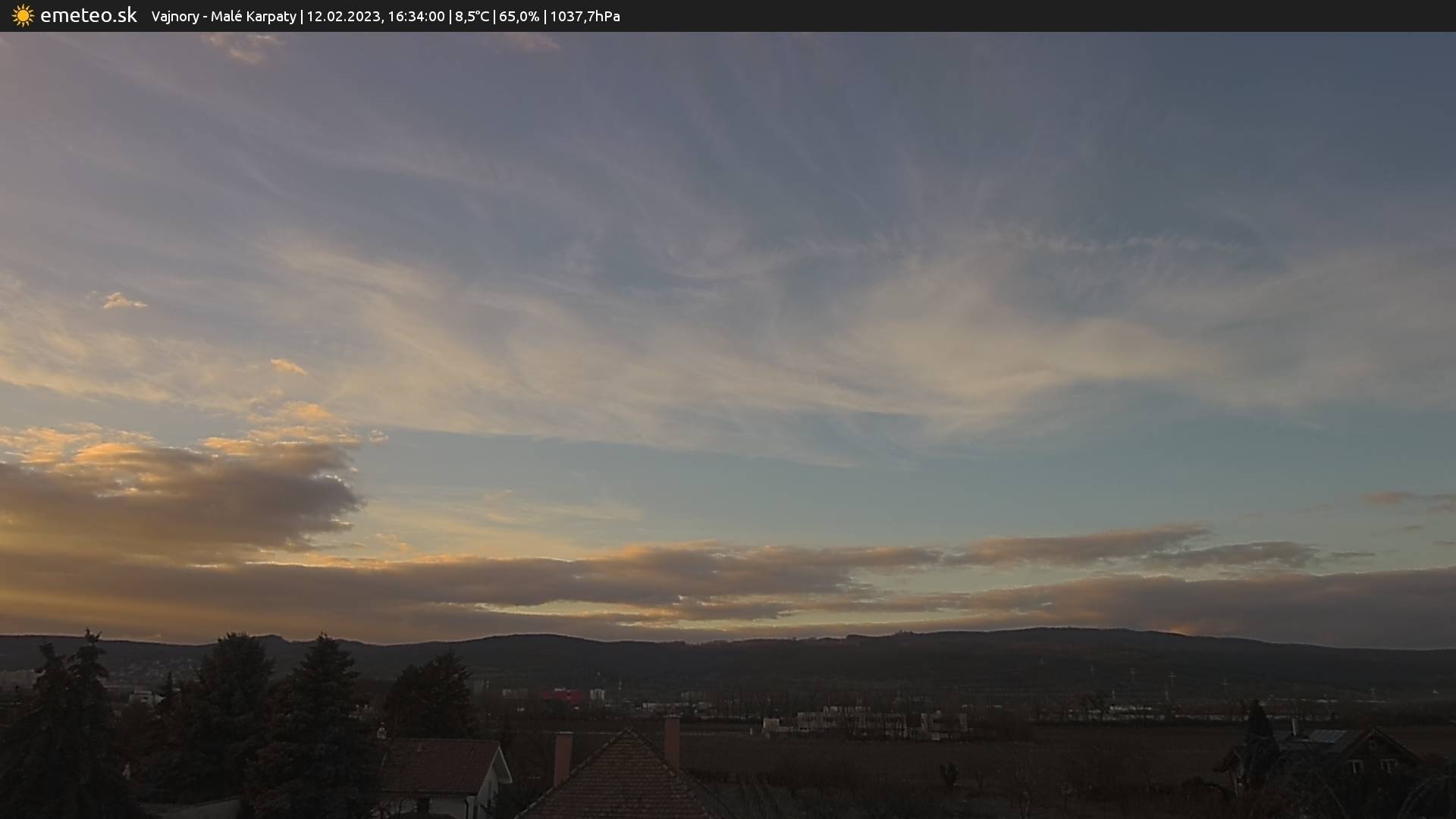Click the pressure reading 1037,7hPa
Viewport: 1456px width, 819px height.
pos(585,17)
